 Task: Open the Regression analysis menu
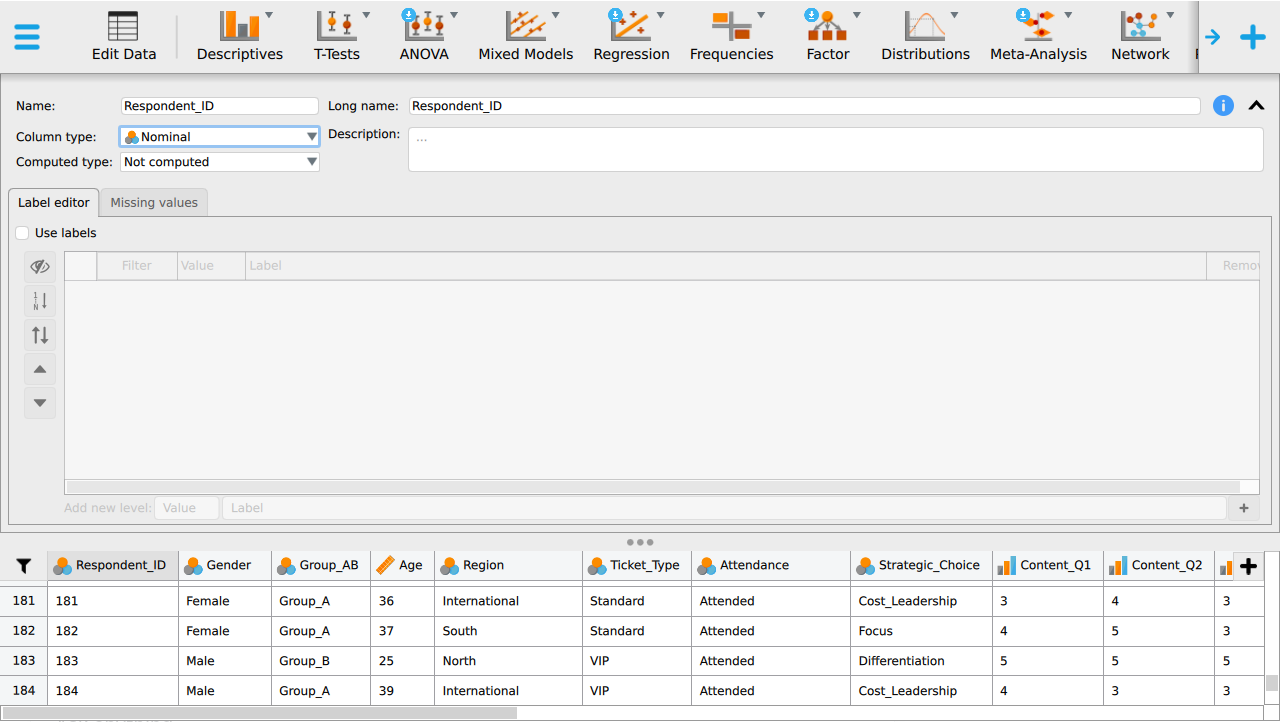631,37
